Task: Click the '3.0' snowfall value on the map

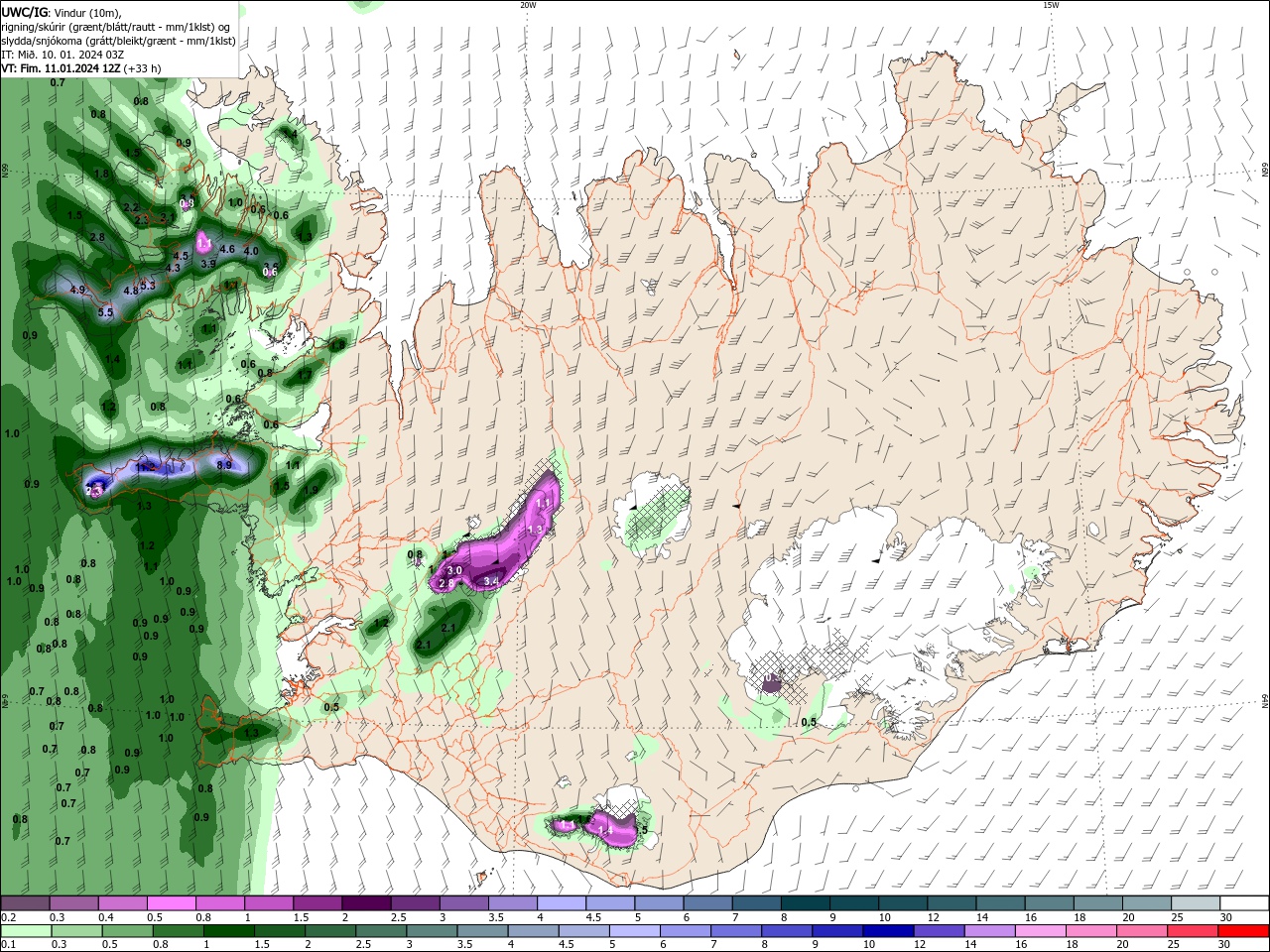Action: click(455, 570)
